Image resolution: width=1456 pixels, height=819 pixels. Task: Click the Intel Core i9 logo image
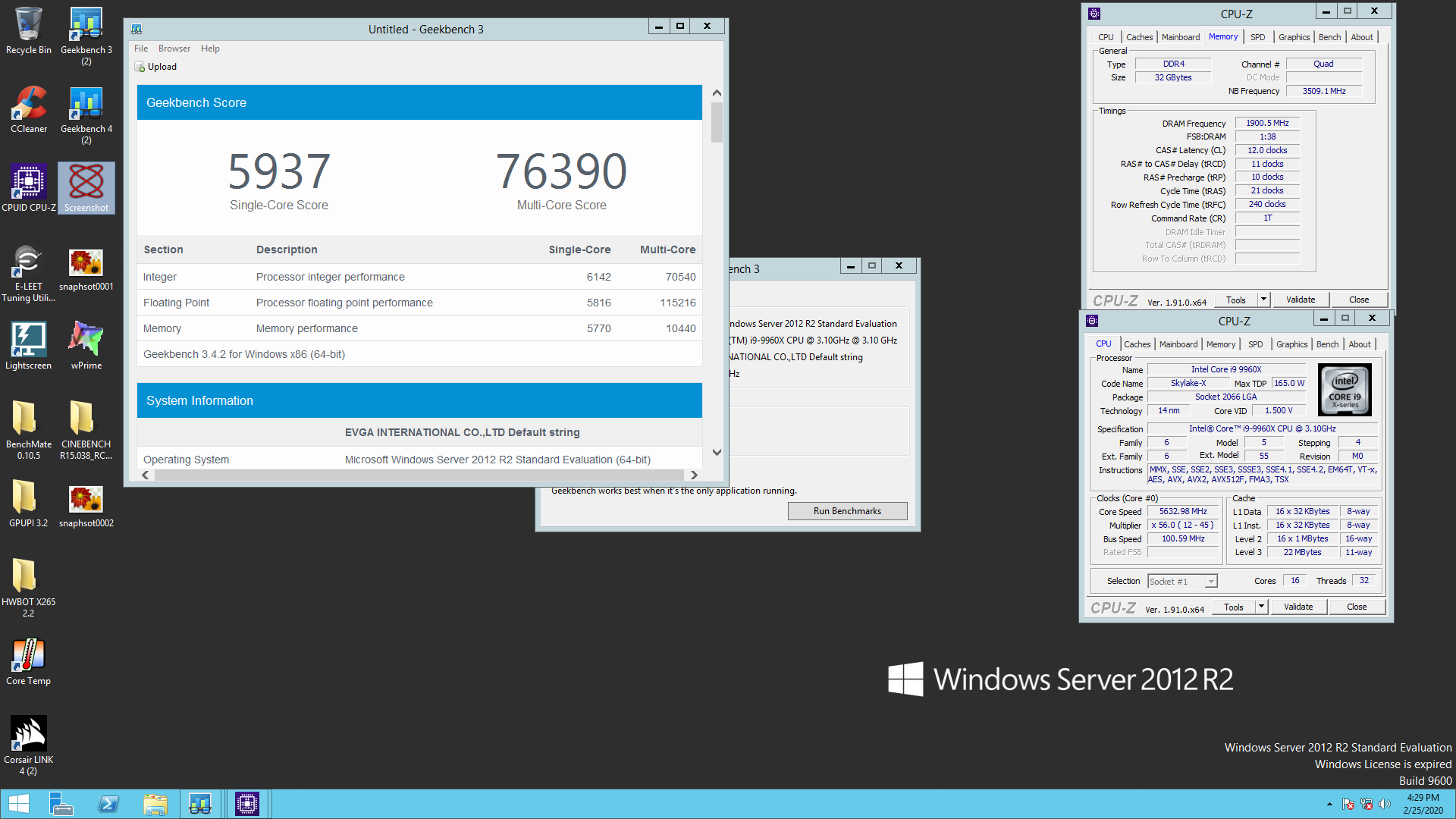[x=1345, y=390]
